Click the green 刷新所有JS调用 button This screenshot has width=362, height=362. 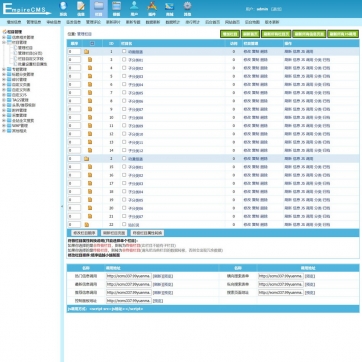click(343, 34)
